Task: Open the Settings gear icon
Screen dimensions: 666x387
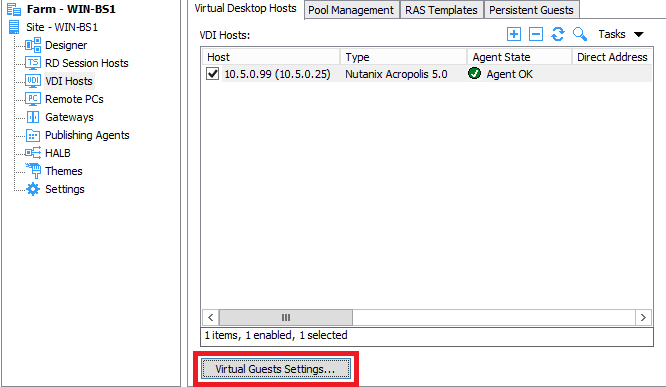Action: 33,189
